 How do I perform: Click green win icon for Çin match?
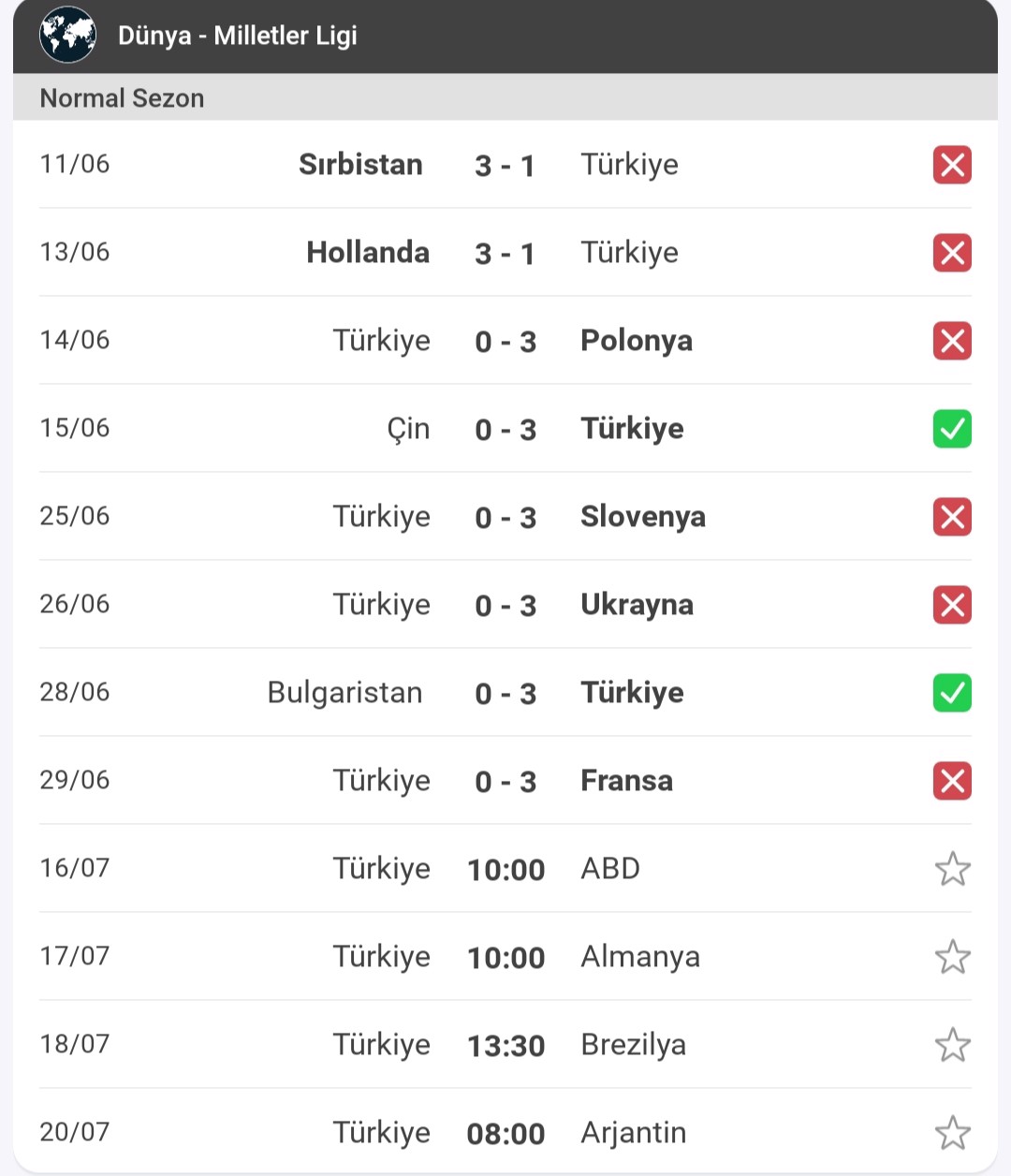click(952, 429)
